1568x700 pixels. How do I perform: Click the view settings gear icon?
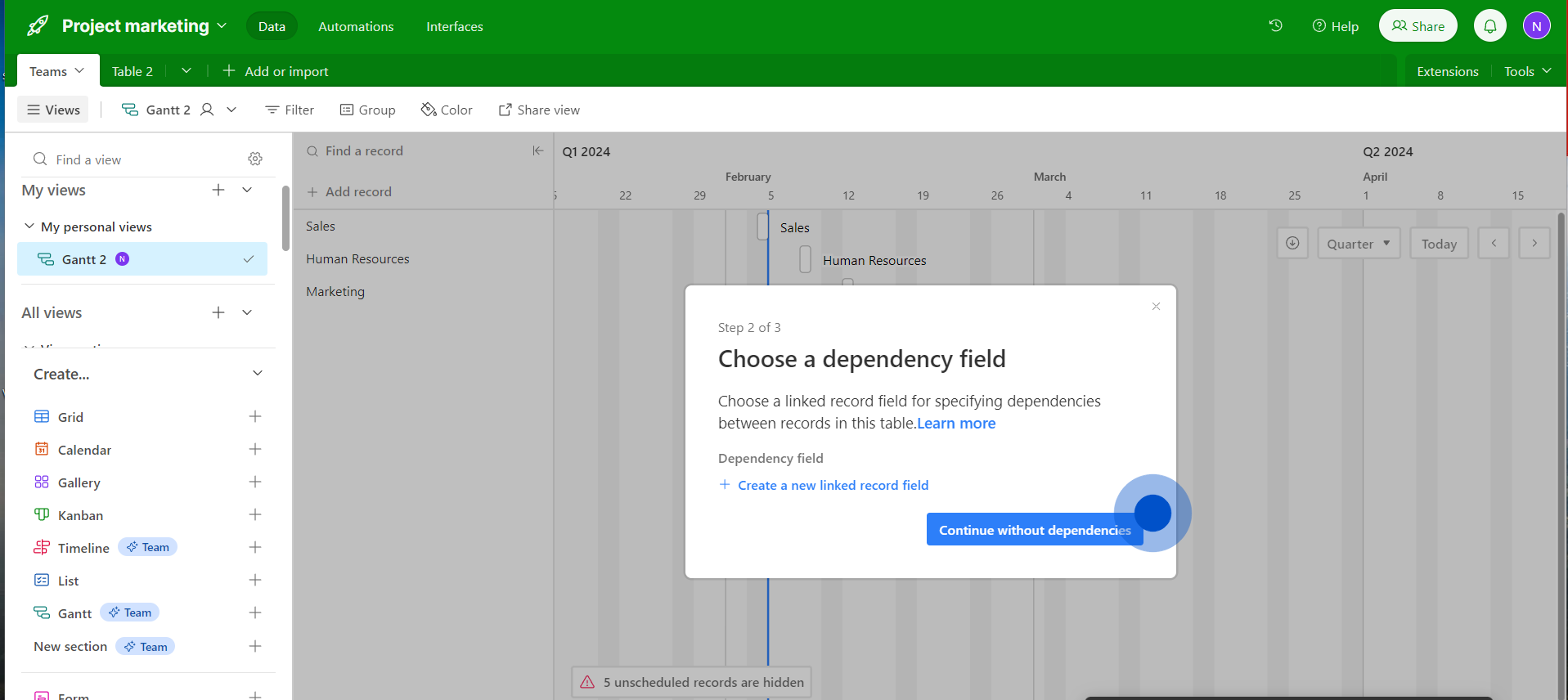pyautogui.click(x=255, y=159)
